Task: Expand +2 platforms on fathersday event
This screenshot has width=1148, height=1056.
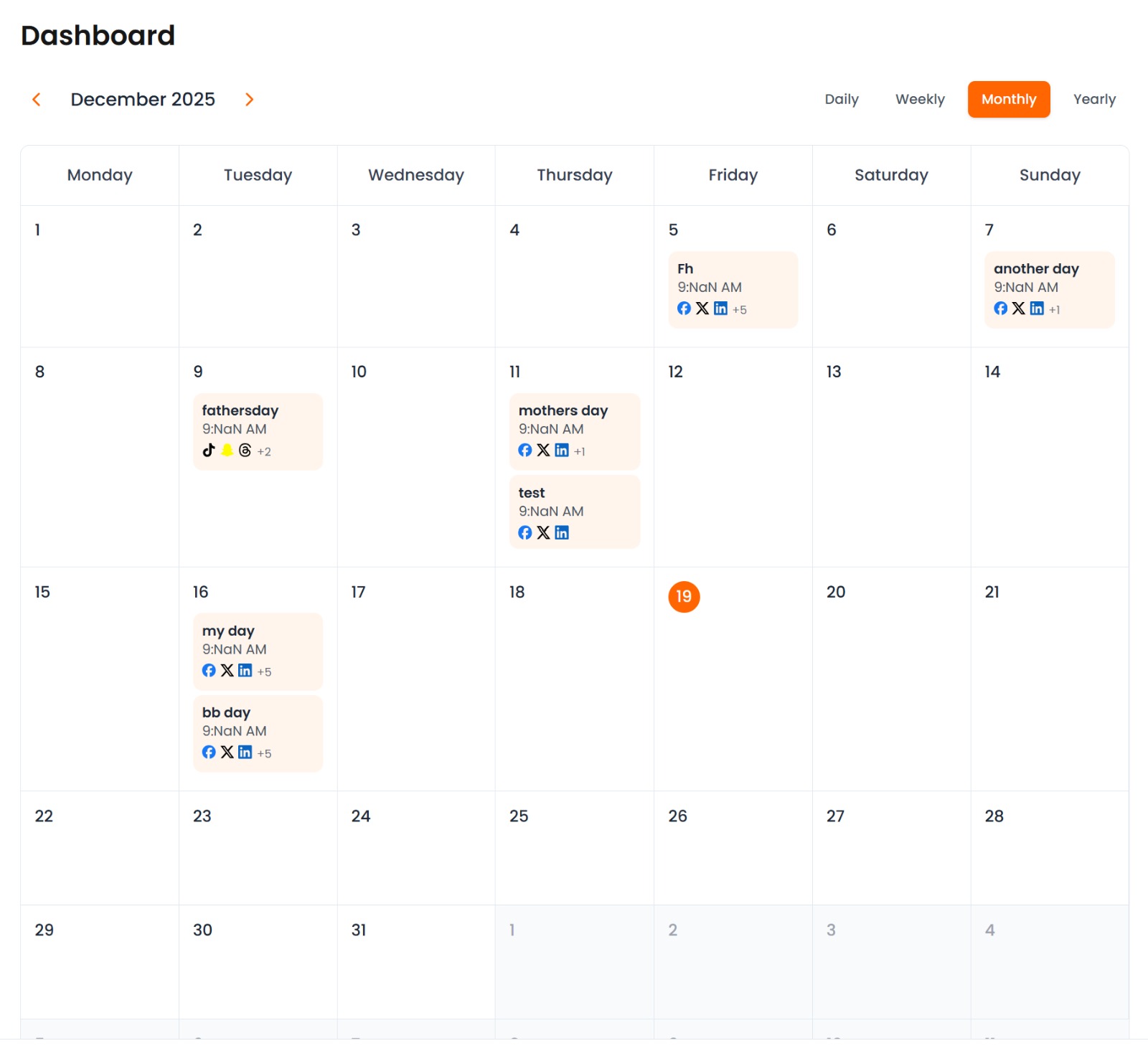Action: pos(264,452)
